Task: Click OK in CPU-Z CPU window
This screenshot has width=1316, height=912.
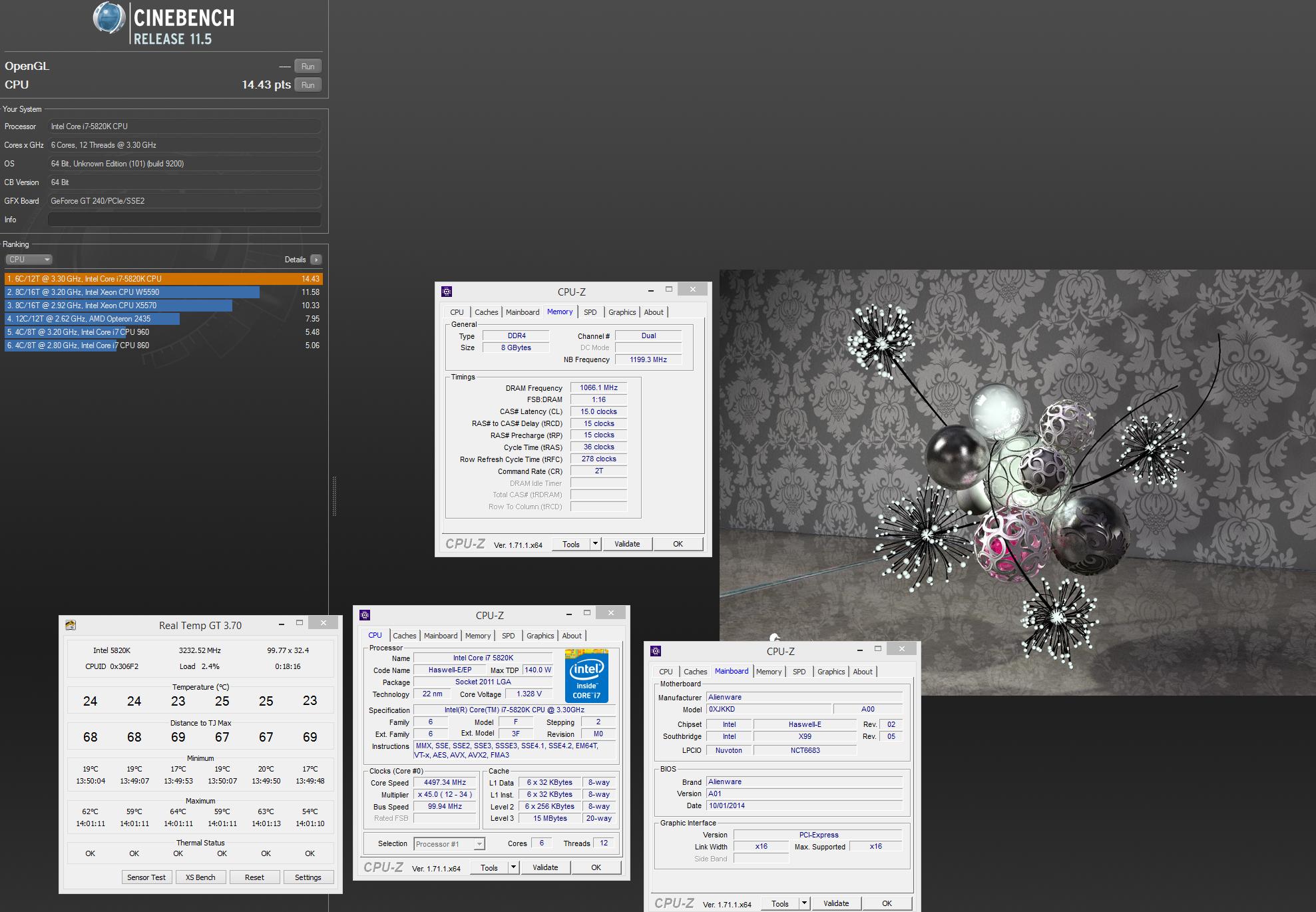Action: coord(596,867)
